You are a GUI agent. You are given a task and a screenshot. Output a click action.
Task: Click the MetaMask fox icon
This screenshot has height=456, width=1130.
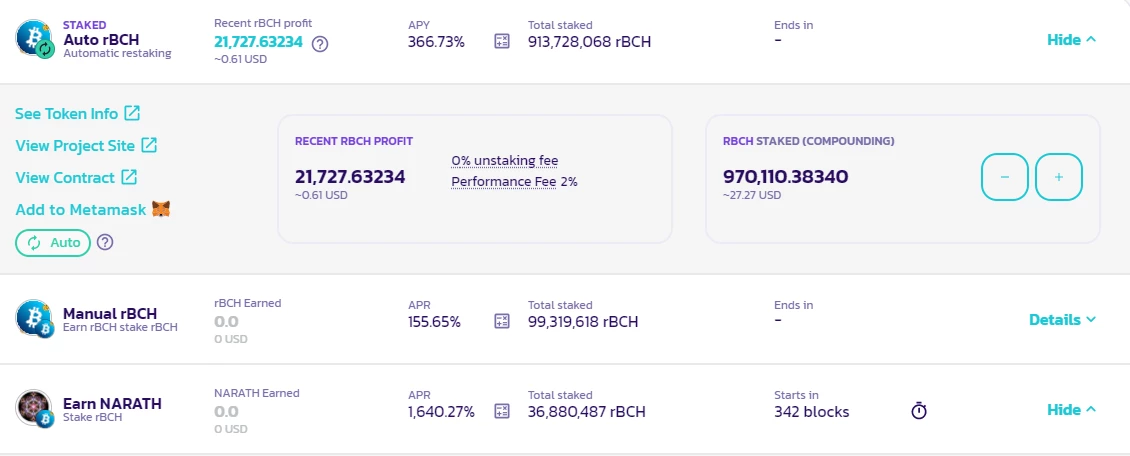[161, 210]
